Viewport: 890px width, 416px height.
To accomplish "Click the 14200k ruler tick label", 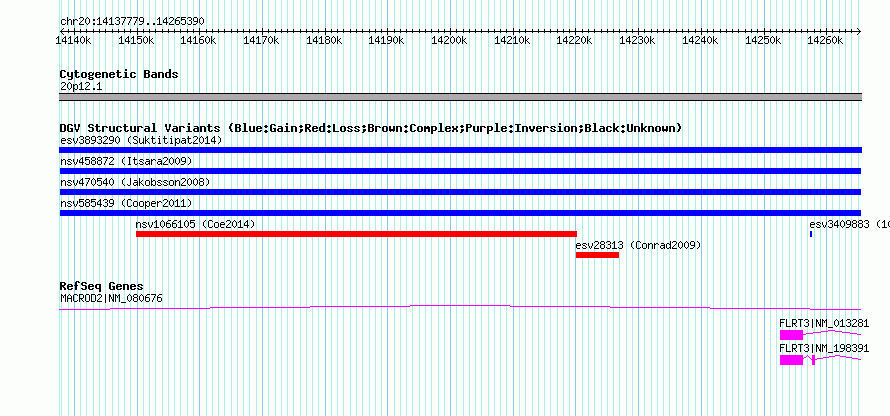I will pos(449,40).
